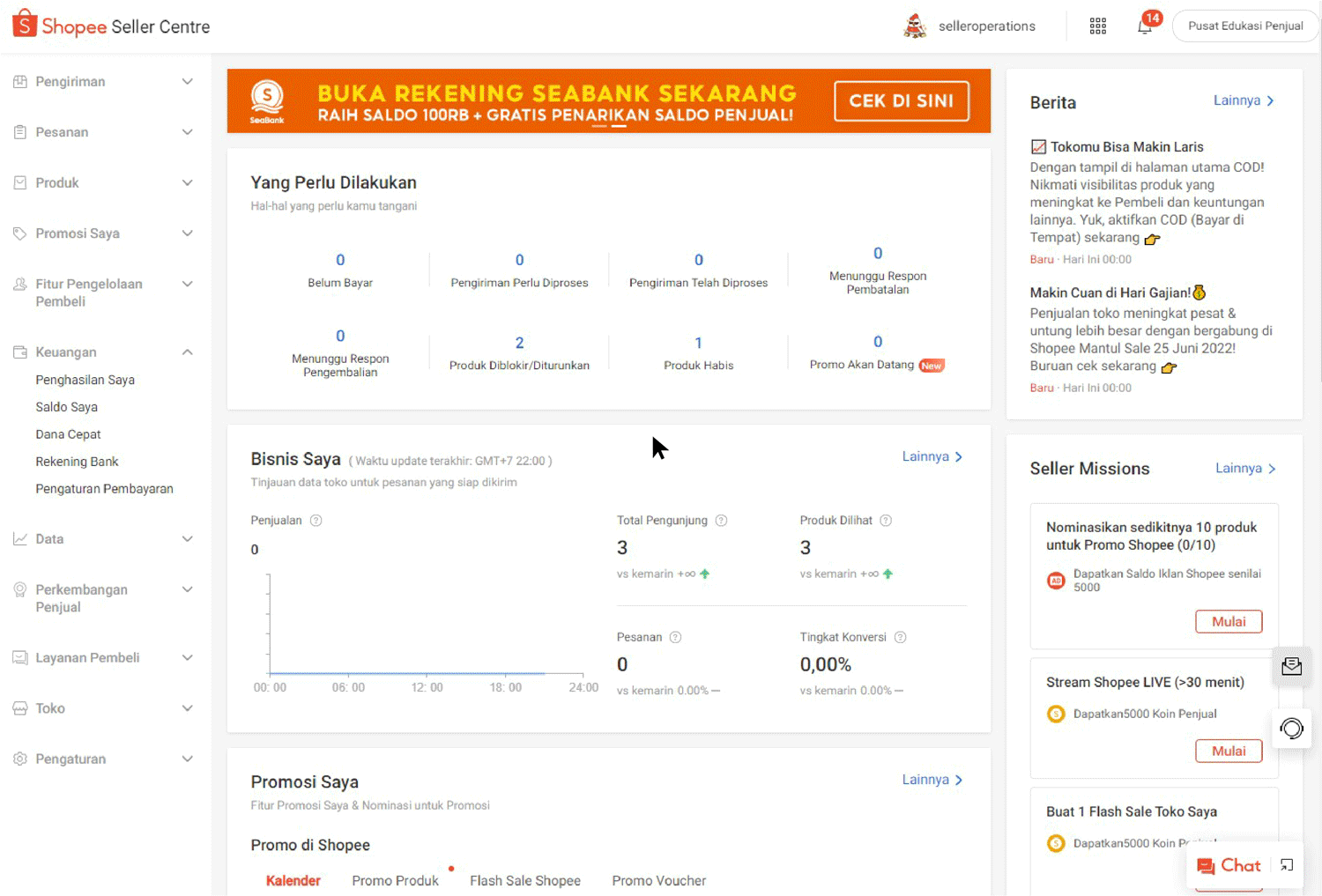Expand the Toko sidebar menu
The image size is (1322, 896).
pos(104,708)
